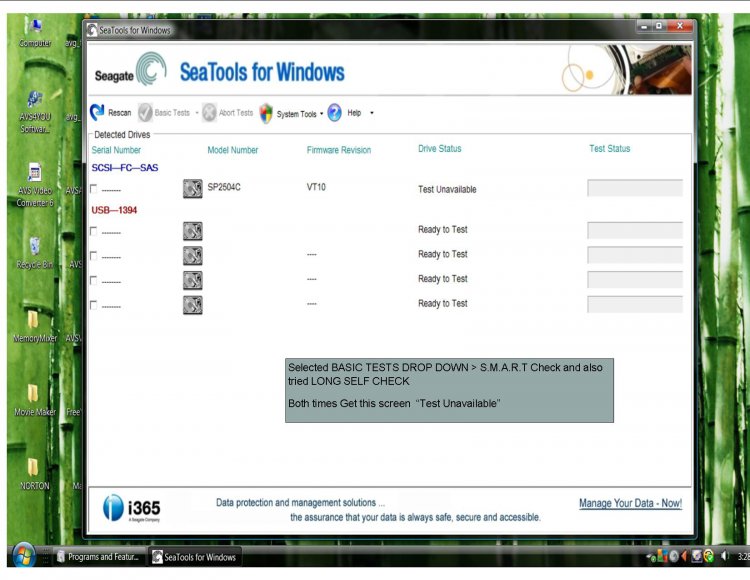Click the third USB-1394 drive icon
The height and width of the screenshot is (580, 750).
coord(193,280)
